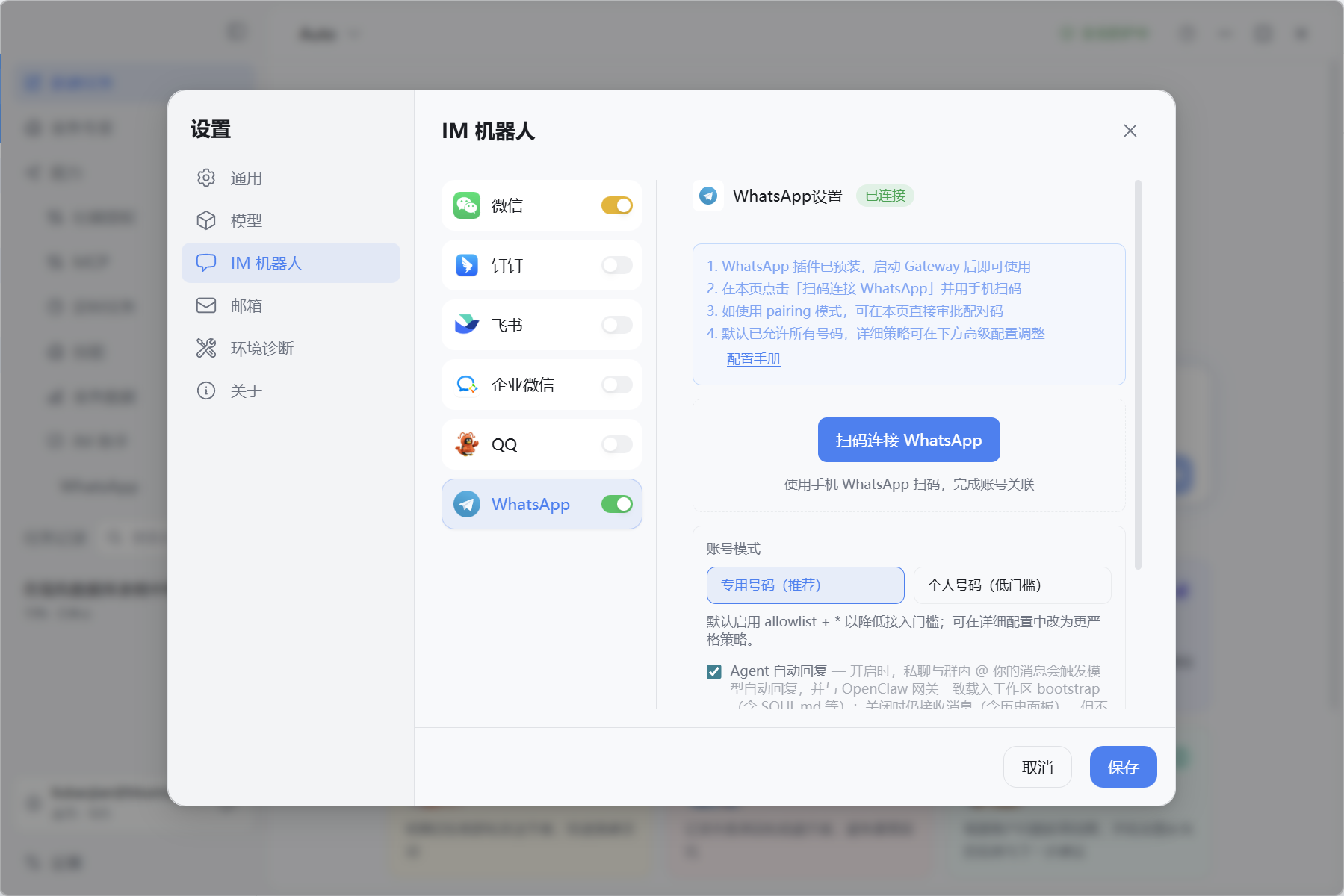
Task: Turn off the WhatsApp toggle
Action: pos(617,504)
